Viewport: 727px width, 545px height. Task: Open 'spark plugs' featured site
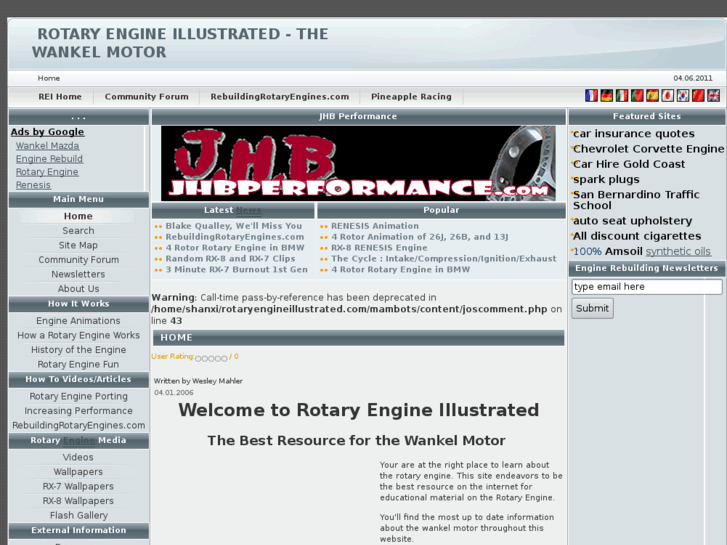point(606,180)
